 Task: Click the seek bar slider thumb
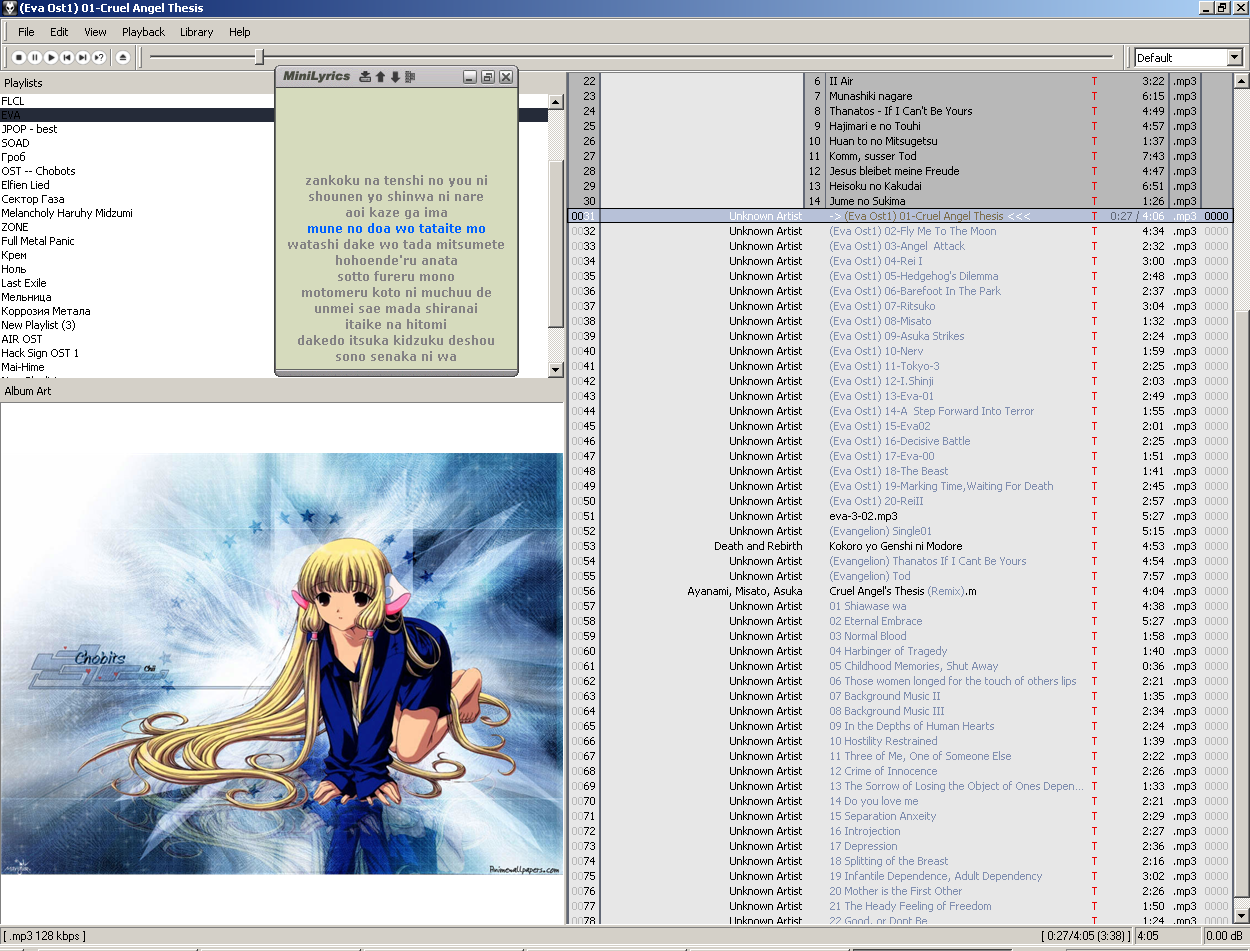coord(259,57)
